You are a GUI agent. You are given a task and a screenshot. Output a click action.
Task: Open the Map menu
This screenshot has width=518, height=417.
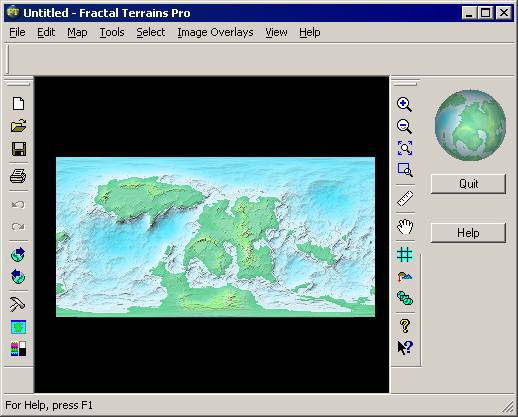tap(77, 32)
